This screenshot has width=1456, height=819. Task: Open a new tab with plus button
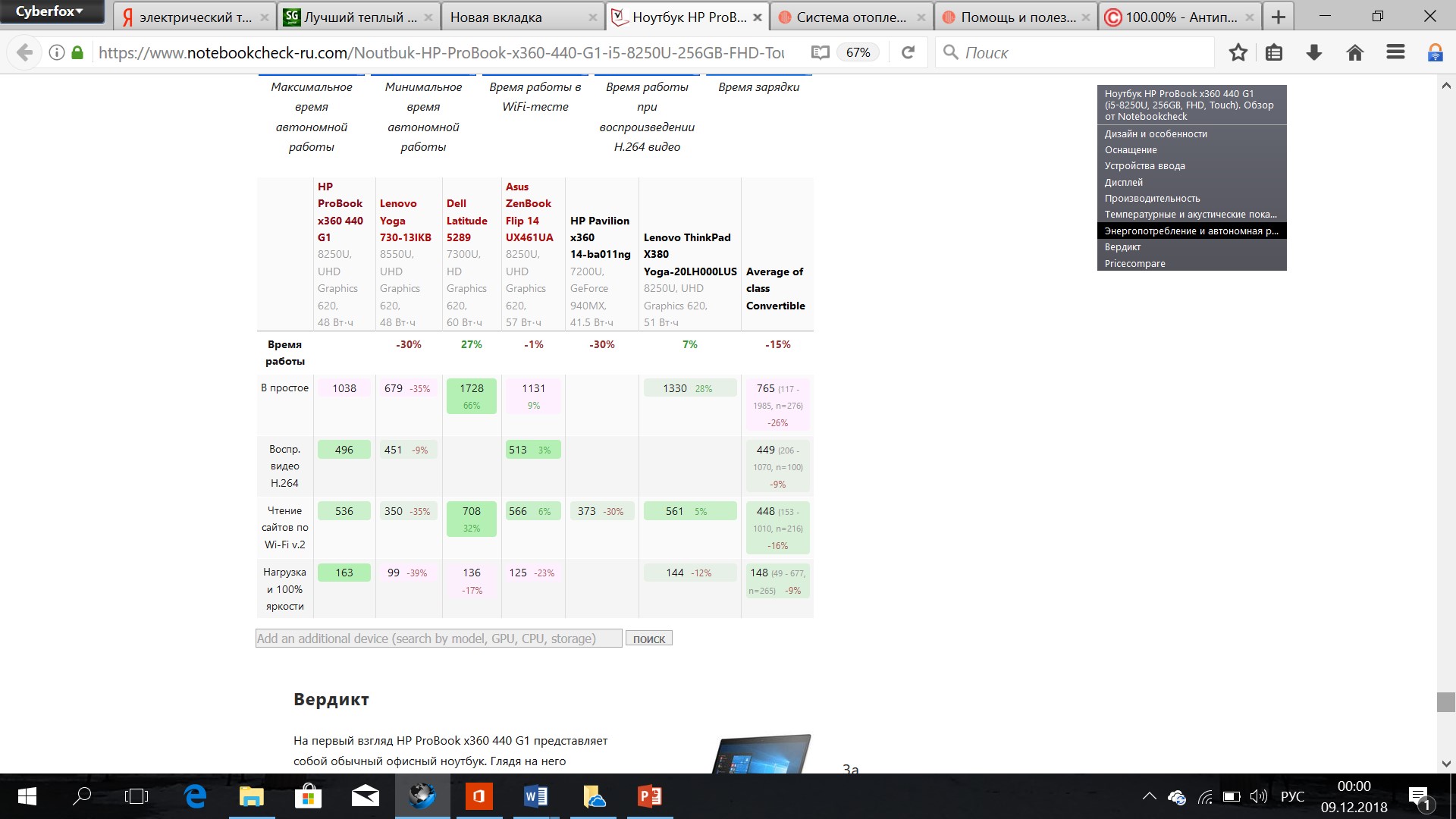click(1279, 17)
